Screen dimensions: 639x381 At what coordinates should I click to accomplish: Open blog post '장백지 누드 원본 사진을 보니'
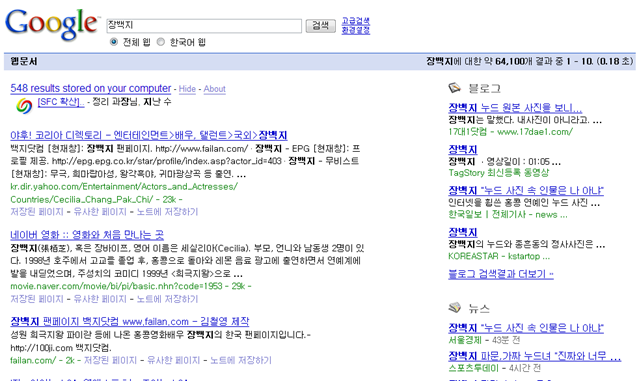(x=515, y=108)
